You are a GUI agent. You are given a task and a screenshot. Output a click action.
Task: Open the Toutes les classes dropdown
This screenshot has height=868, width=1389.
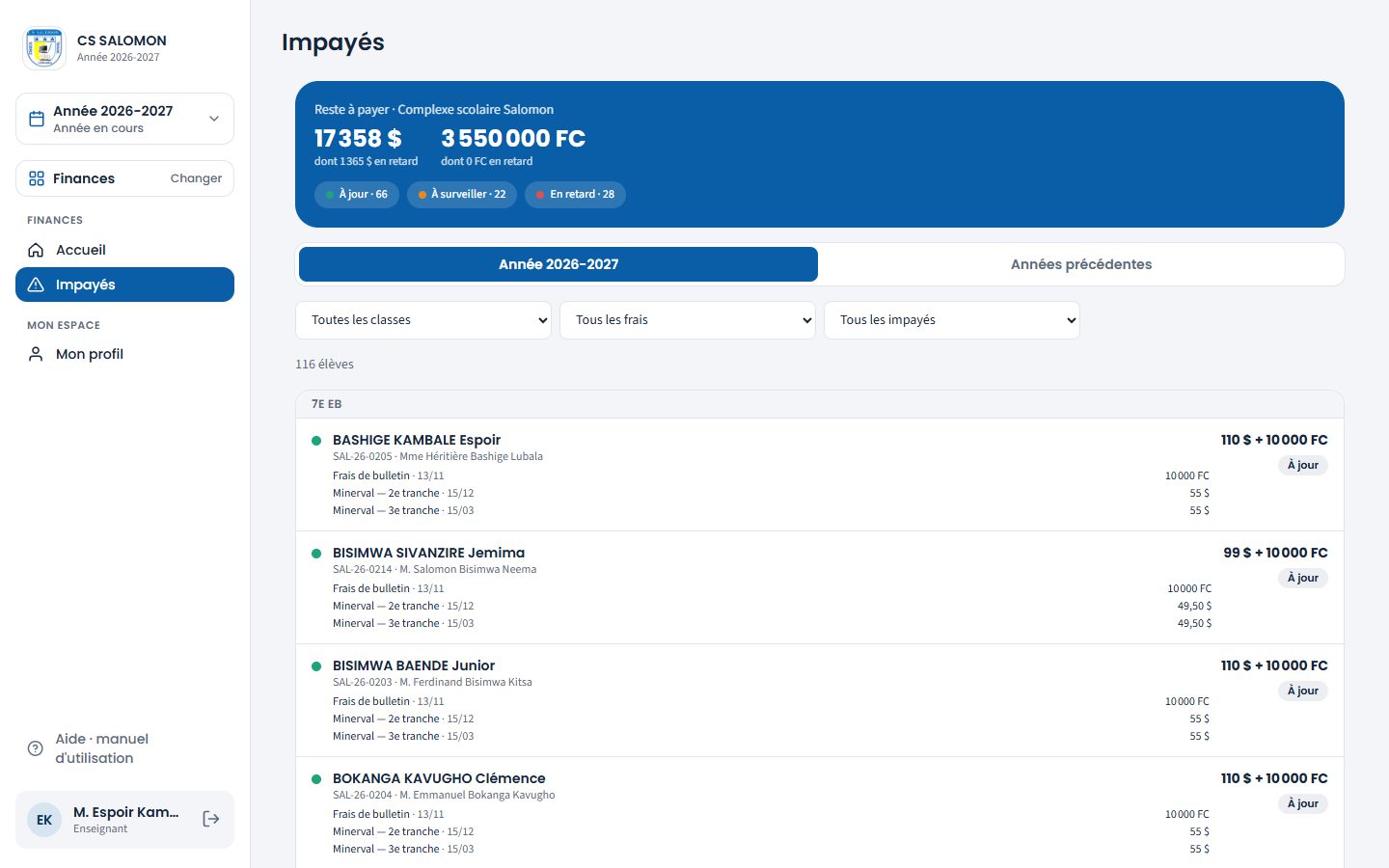pyautogui.click(x=423, y=320)
